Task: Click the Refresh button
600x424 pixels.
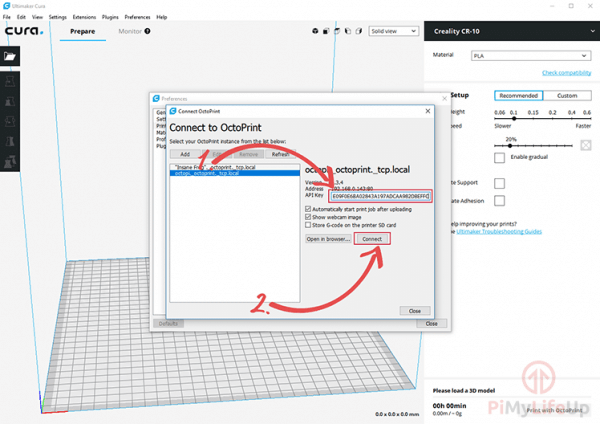Action: [280, 154]
